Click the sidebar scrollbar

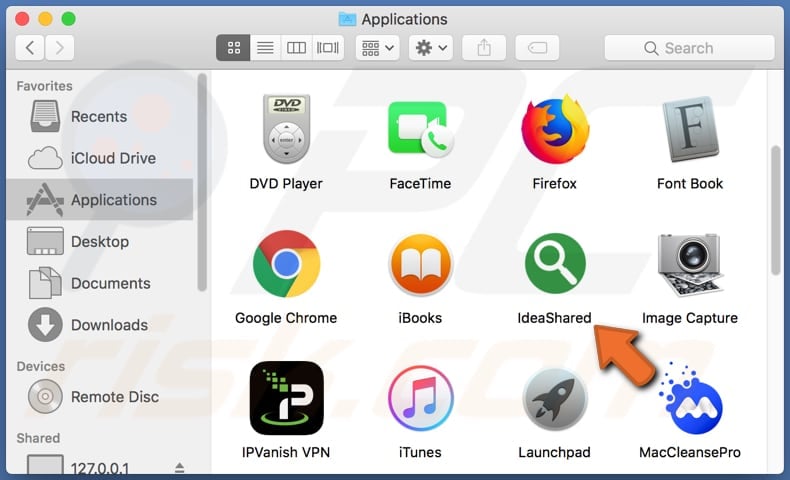(x=202, y=182)
